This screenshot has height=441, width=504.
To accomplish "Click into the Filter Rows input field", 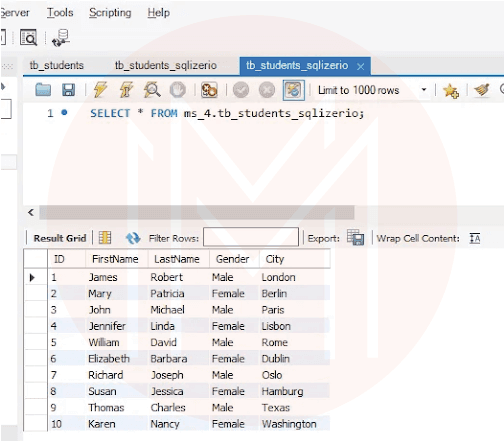I will [251, 237].
